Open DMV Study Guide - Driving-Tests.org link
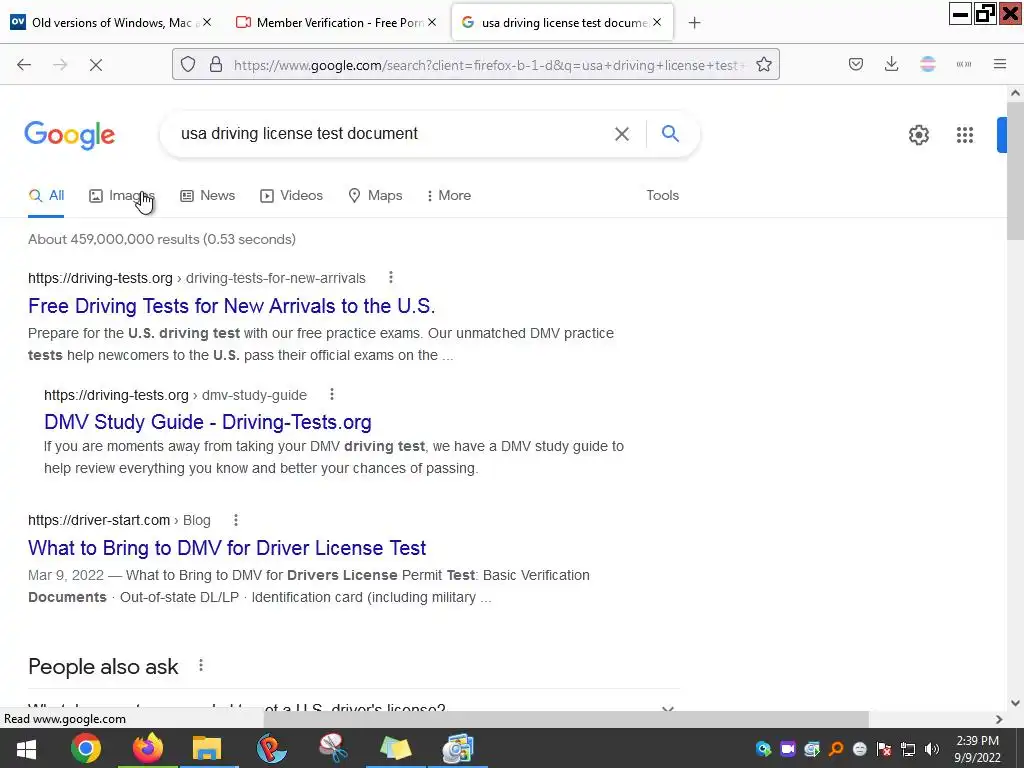This screenshot has height=768, width=1024. coord(208,422)
